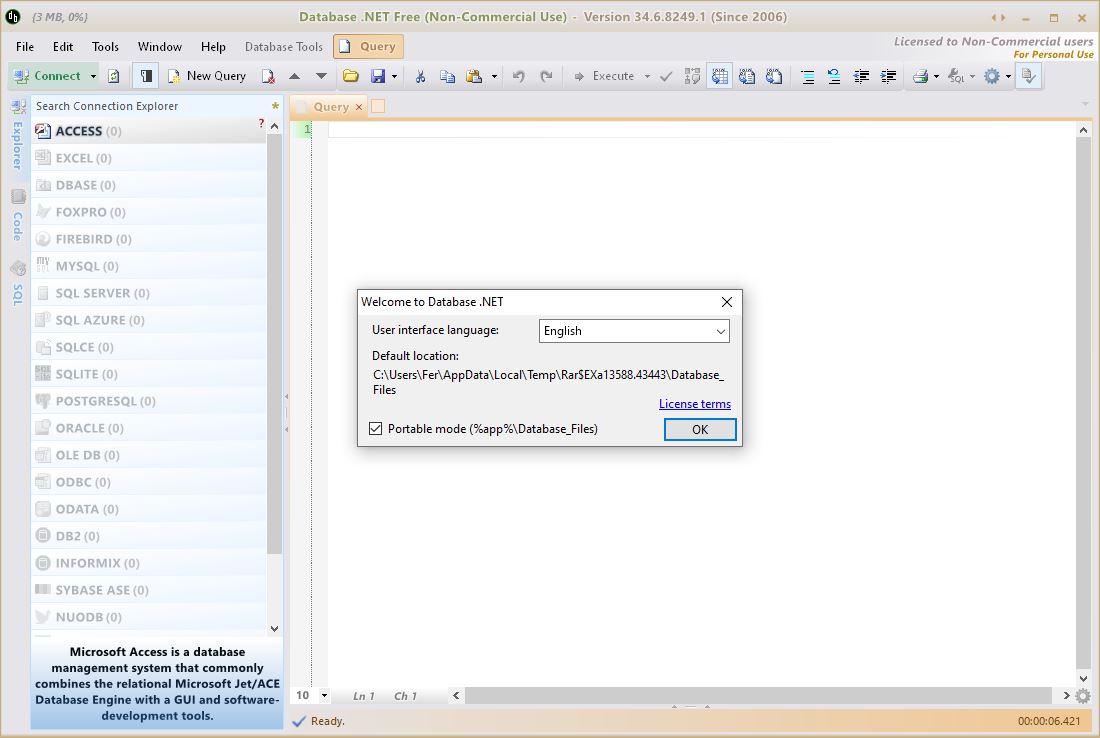The width and height of the screenshot is (1100, 738).
Task: Click the uncomment lines icon
Action: point(834,76)
